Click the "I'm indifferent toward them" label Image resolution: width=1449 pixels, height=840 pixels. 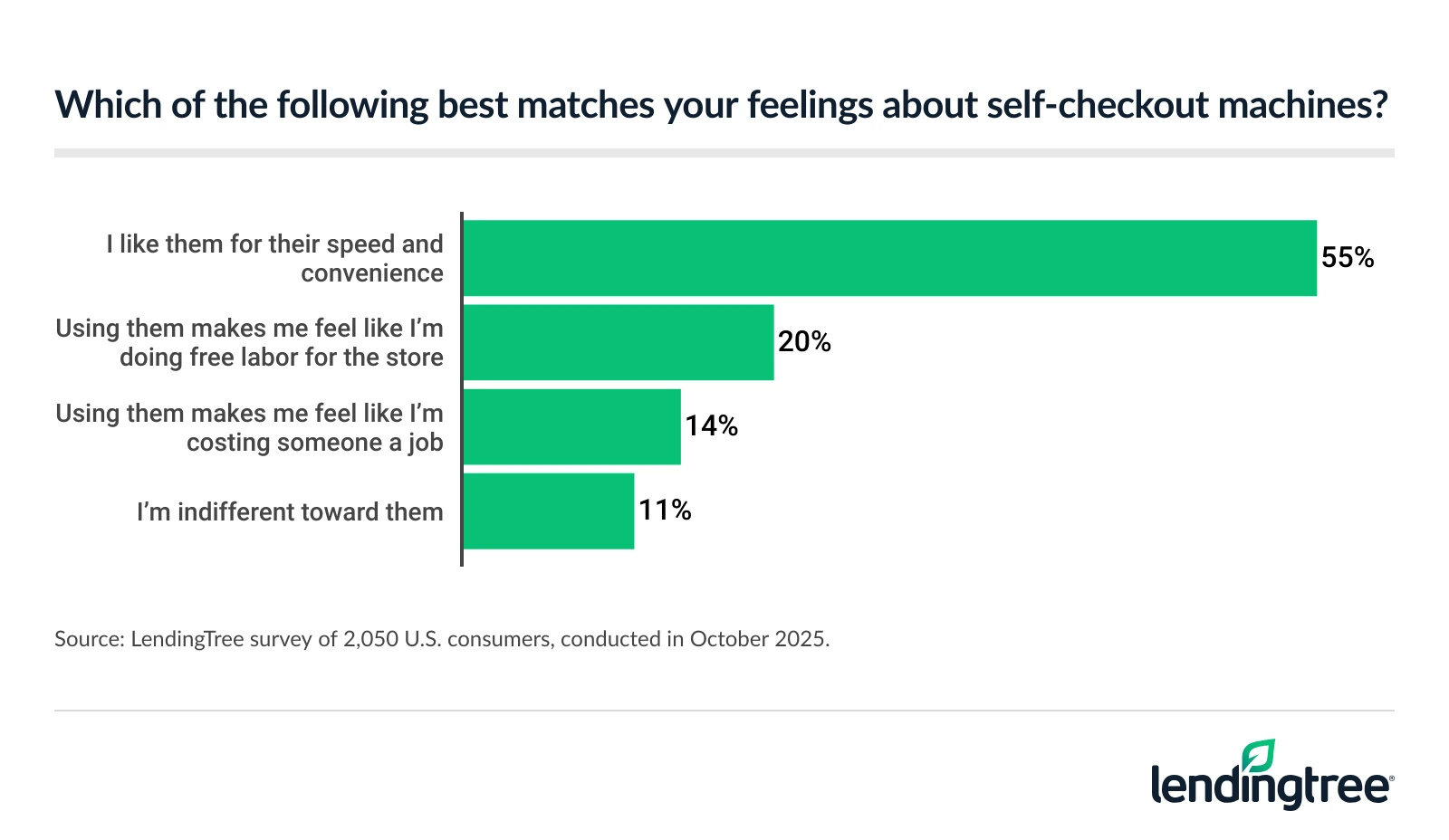pos(290,512)
